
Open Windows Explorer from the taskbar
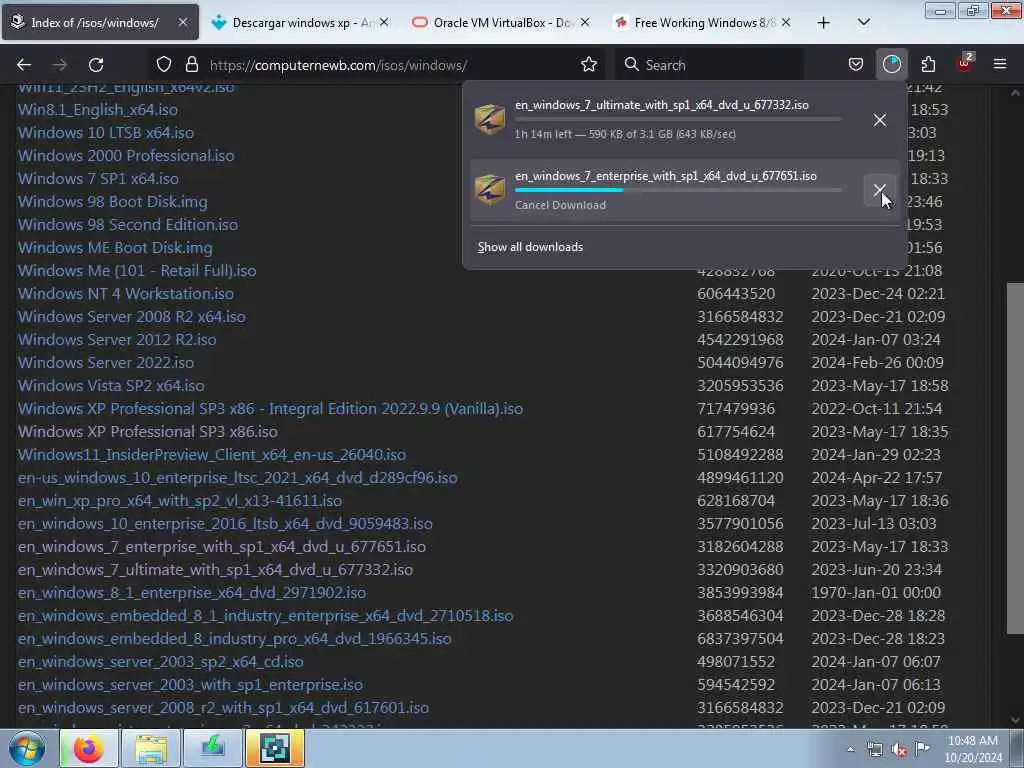(151, 748)
